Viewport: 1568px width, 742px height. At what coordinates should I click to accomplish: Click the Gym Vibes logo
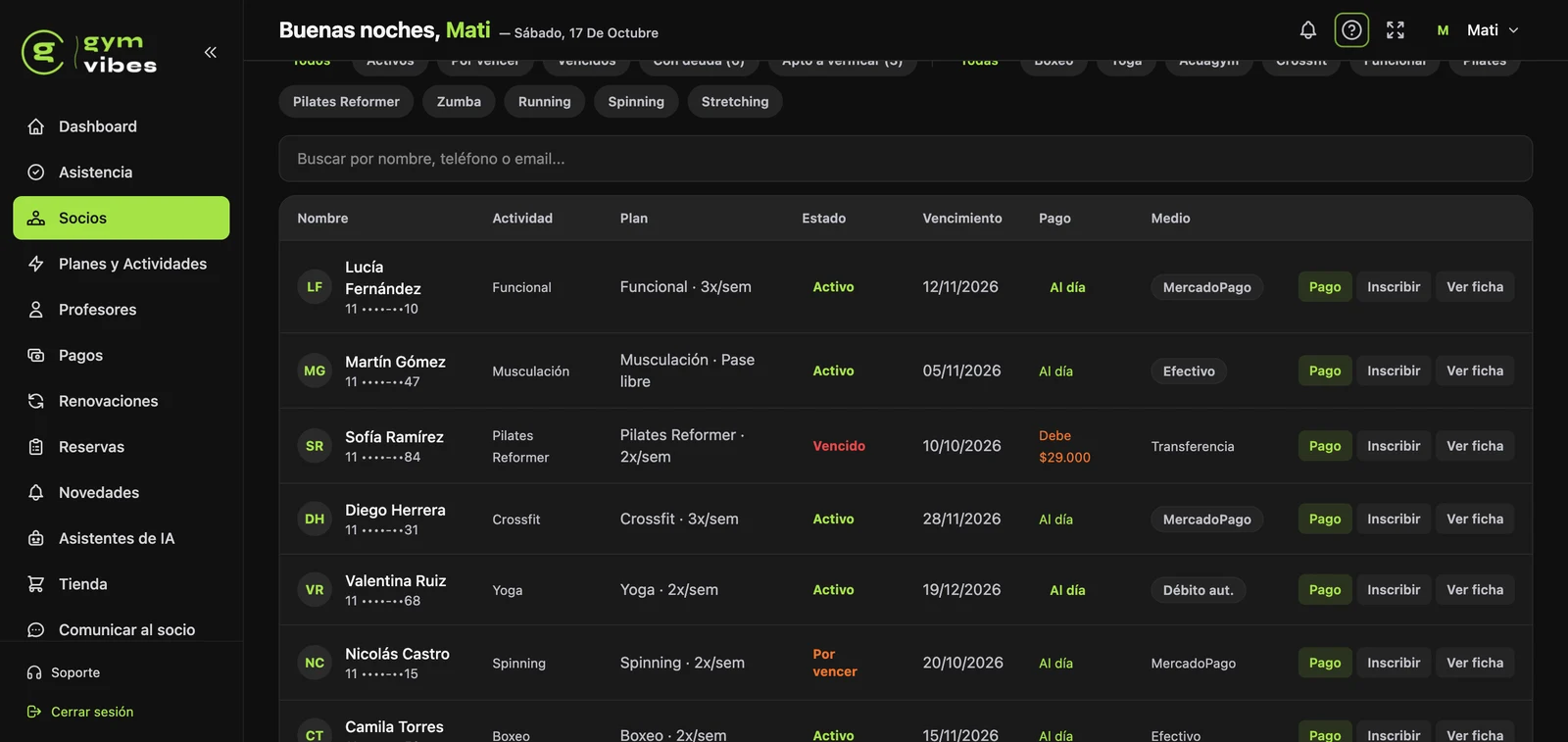89,53
